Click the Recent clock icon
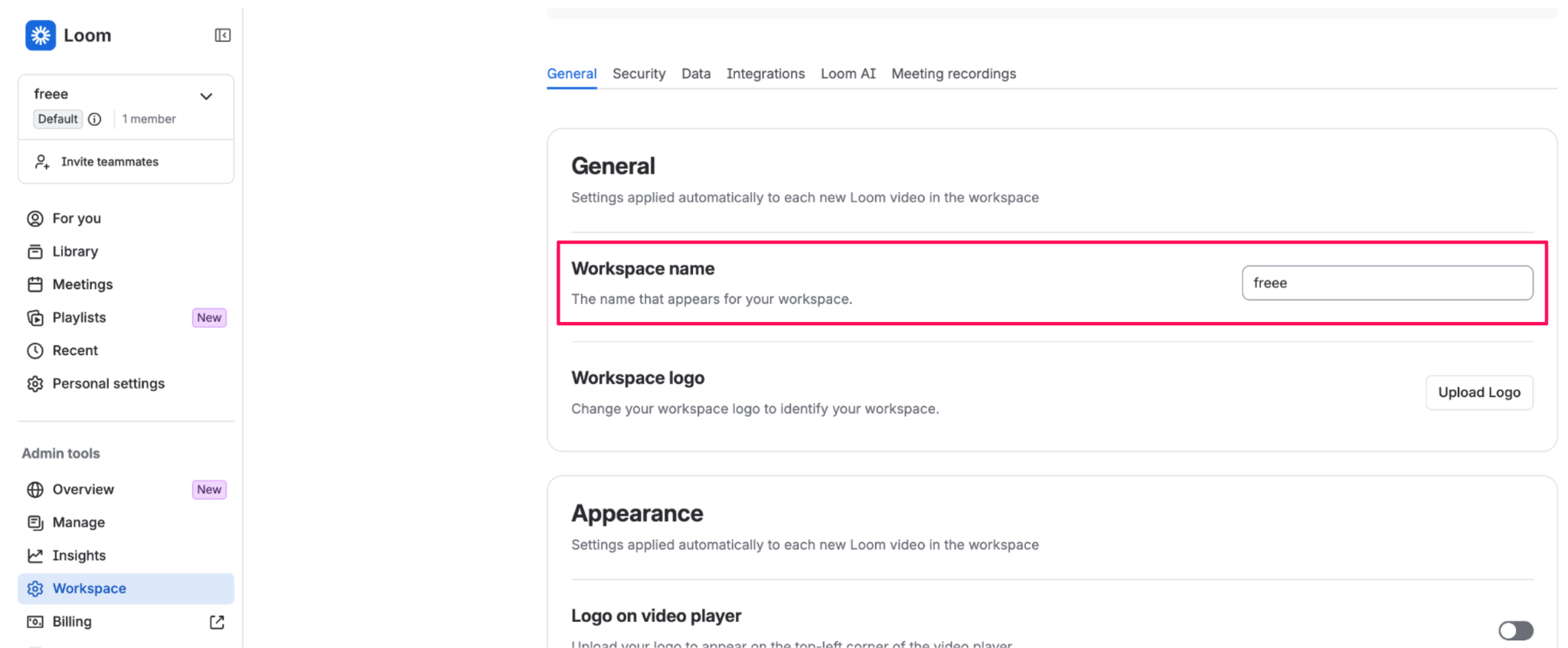This screenshot has width=1568, height=648. (35, 350)
